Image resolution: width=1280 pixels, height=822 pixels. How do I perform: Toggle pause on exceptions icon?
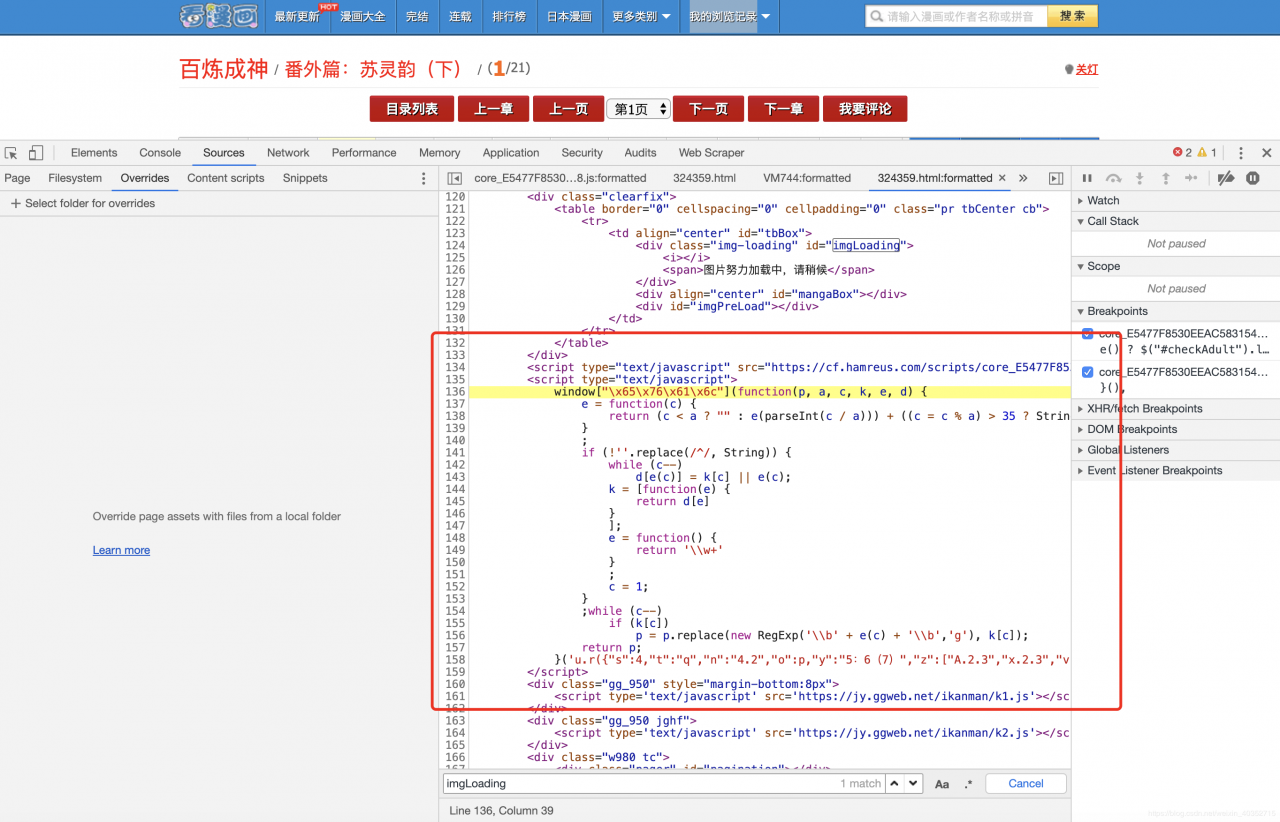[1253, 178]
